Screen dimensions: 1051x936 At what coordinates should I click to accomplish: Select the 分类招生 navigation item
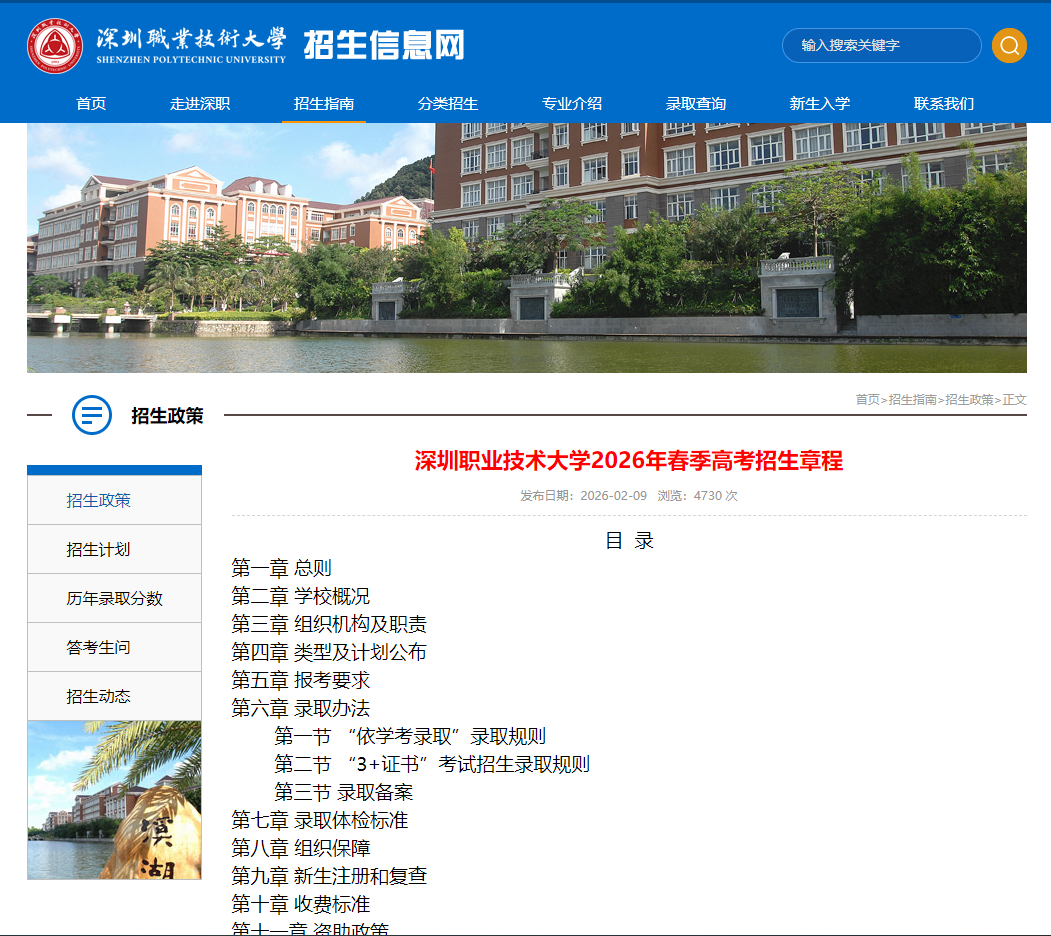pos(449,103)
